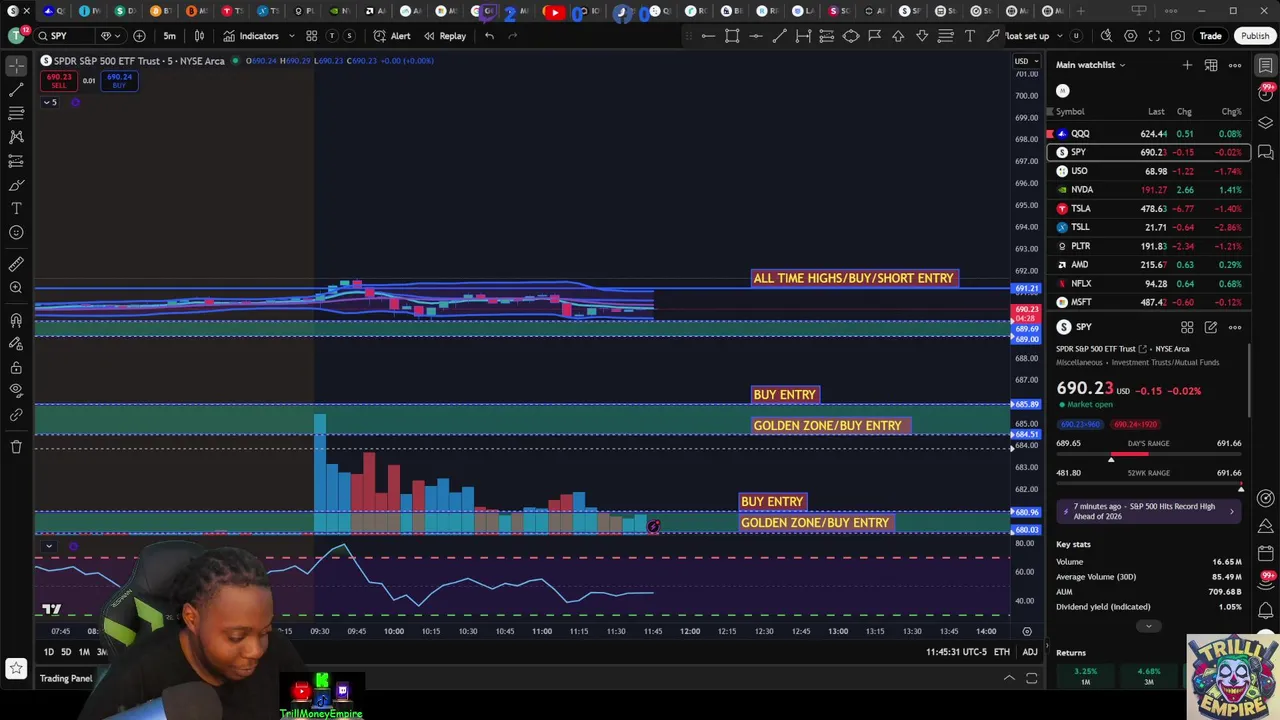
Task: Select the crosshair cursor tool
Action: [x=16, y=65]
